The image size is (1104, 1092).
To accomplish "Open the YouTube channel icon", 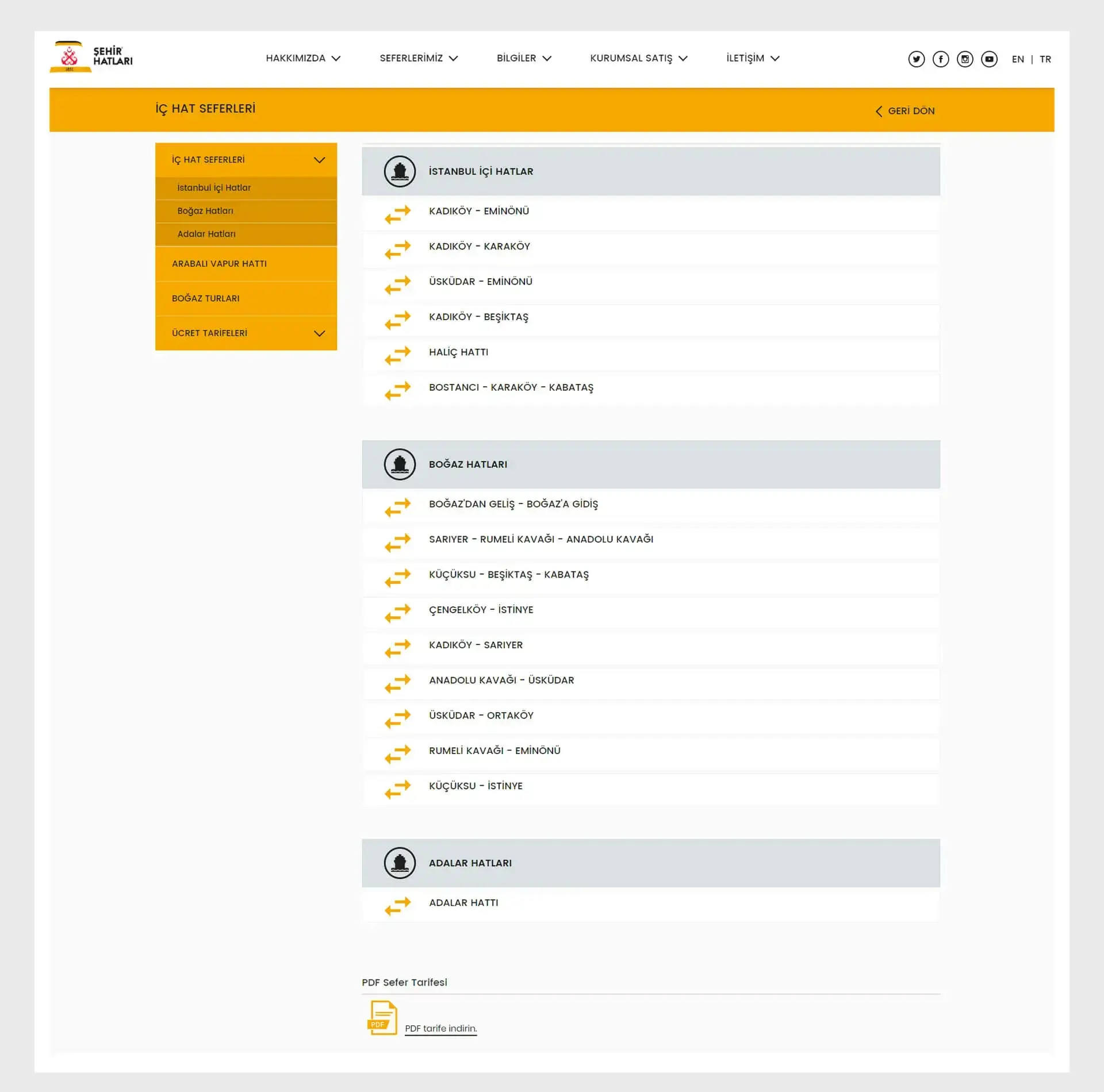I will [990, 59].
